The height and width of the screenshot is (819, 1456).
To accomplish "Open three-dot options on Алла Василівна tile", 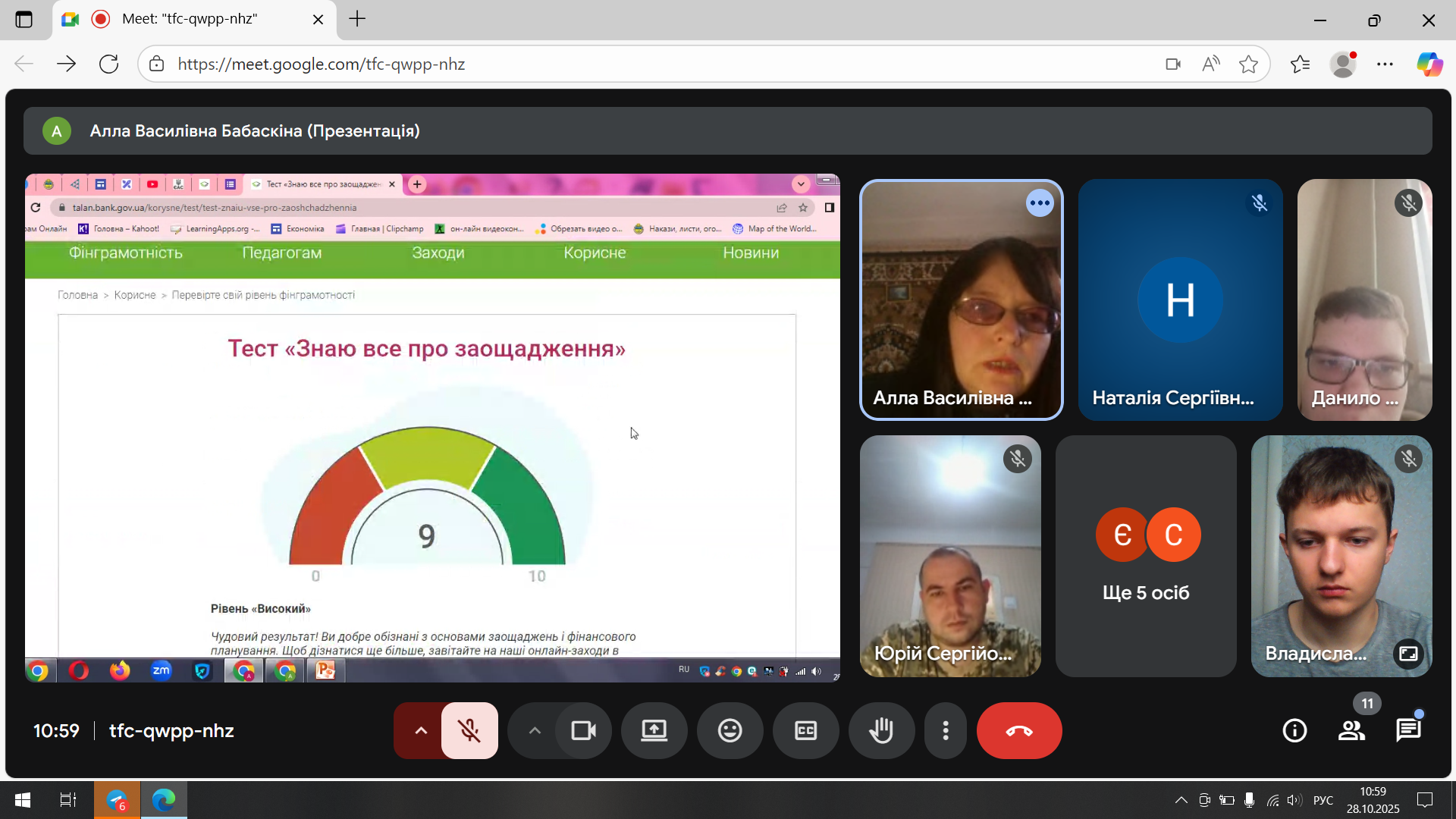I will [1040, 203].
